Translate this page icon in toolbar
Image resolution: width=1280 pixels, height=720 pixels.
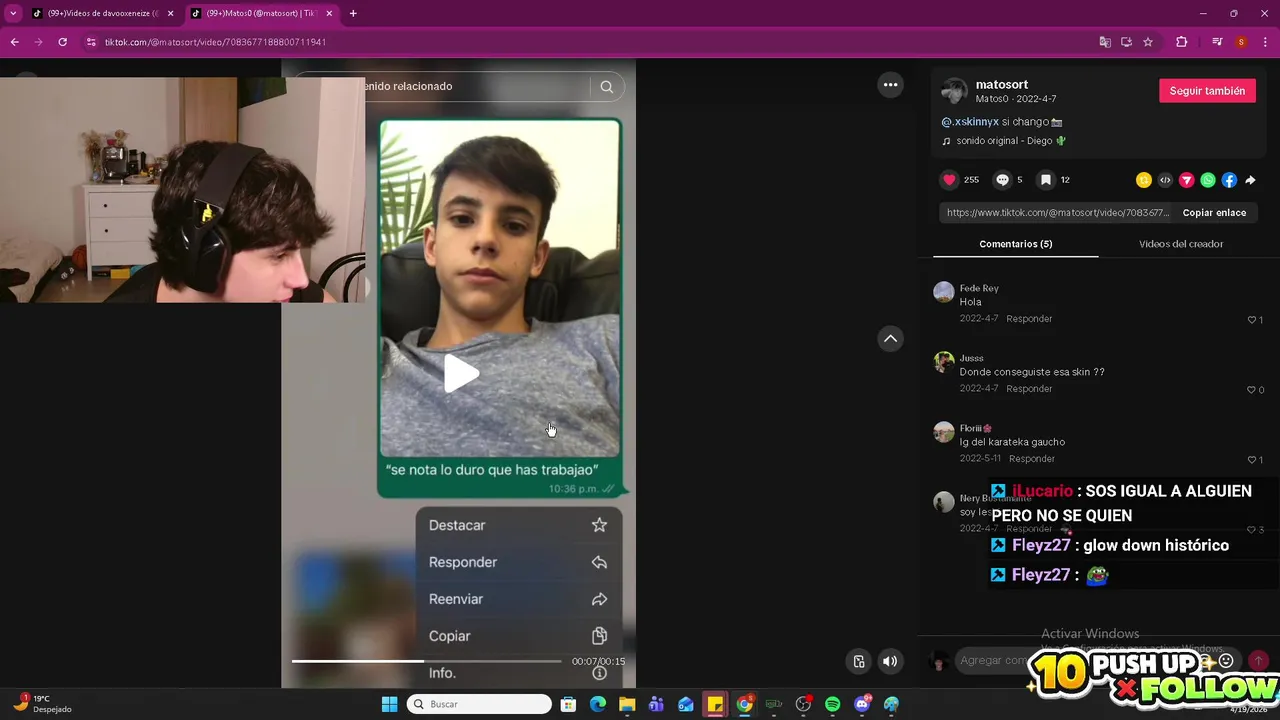[1104, 42]
